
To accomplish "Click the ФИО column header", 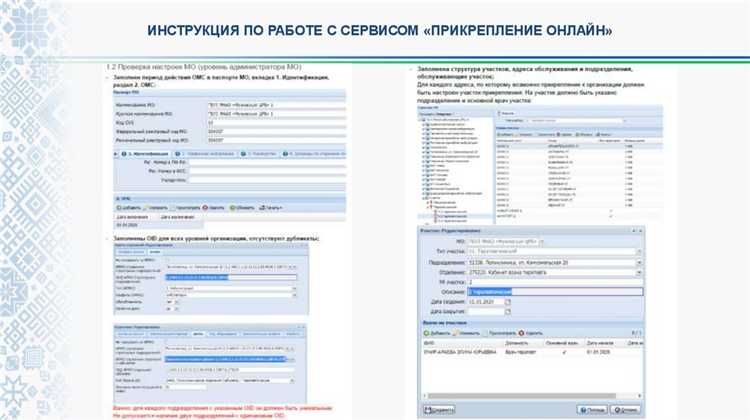I will [429, 343].
